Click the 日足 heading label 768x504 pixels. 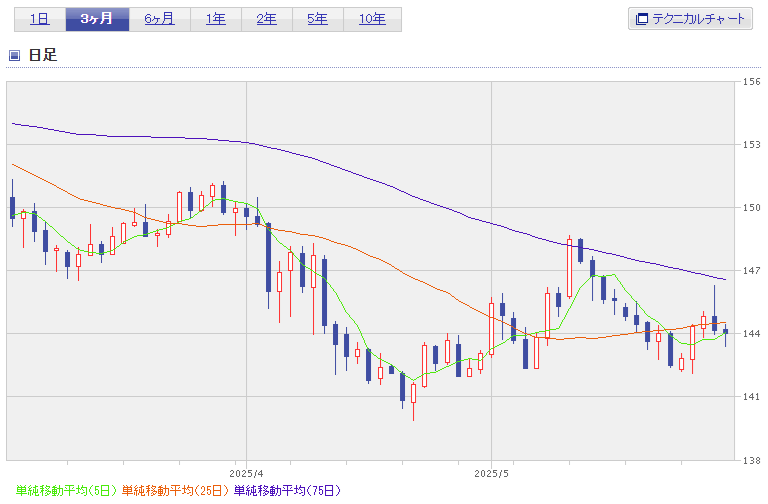click(x=43, y=55)
